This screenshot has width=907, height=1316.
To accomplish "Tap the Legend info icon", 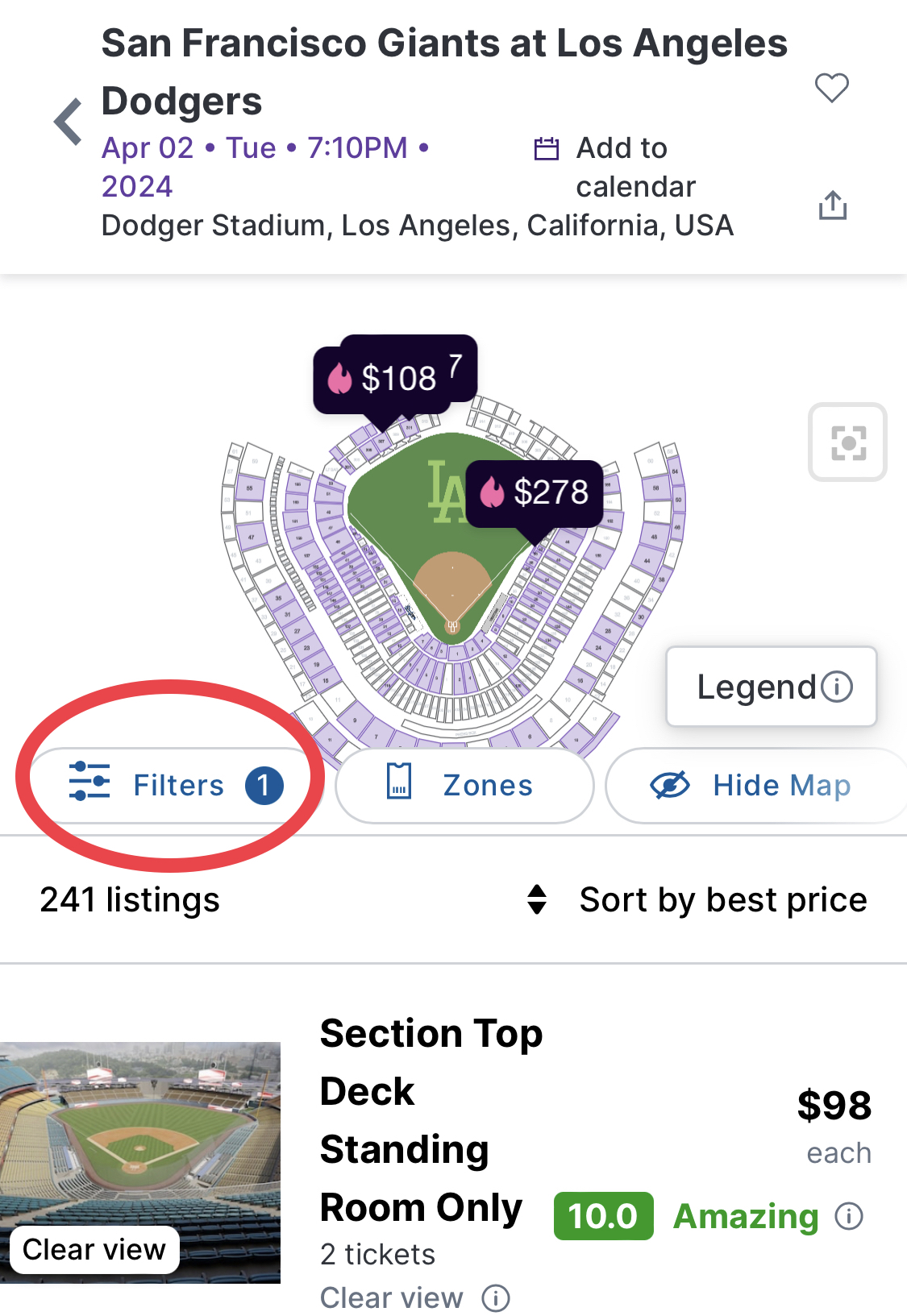I will tap(837, 687).
